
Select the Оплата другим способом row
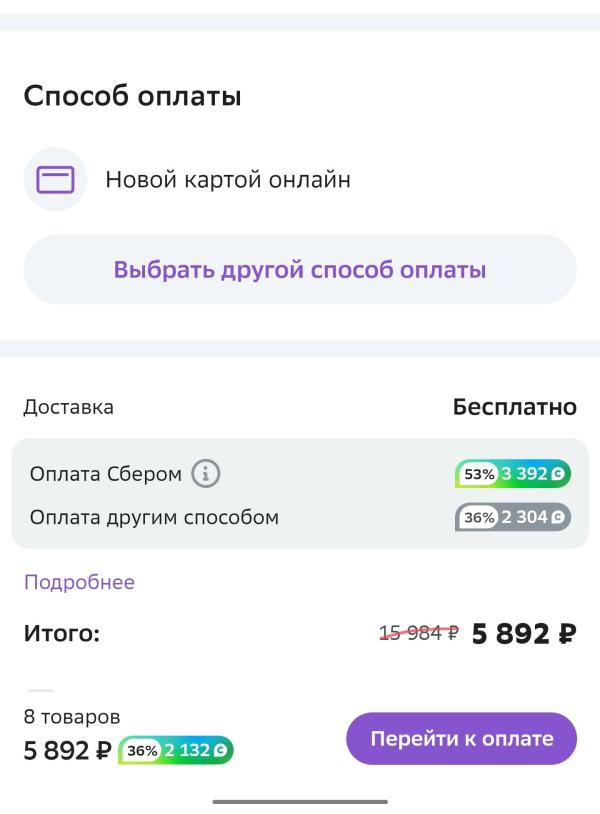click(300, 517)
